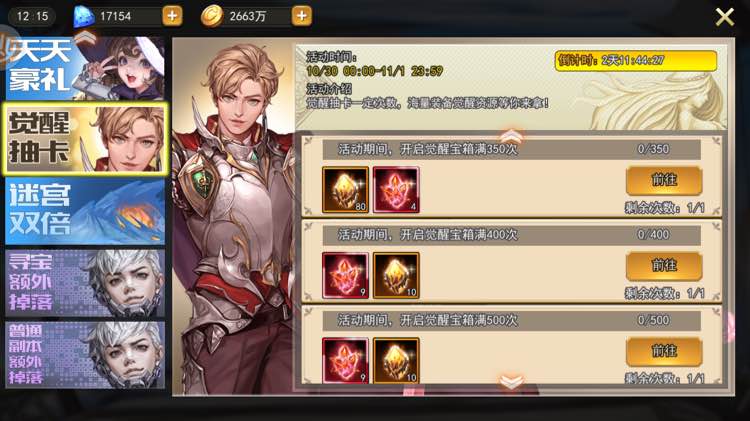The image size is (750, 421).
Task: Select the red crystal reward marked 4
Action: pos(396,189)
